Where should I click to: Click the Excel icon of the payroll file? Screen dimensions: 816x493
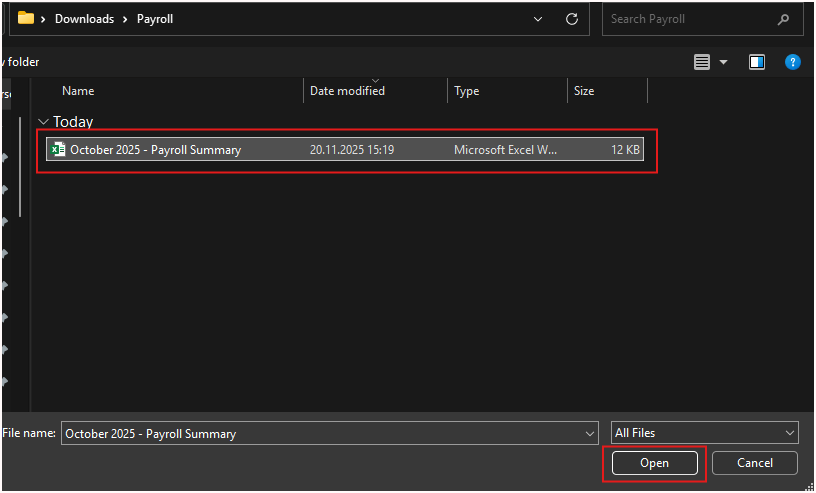(58, 150)
